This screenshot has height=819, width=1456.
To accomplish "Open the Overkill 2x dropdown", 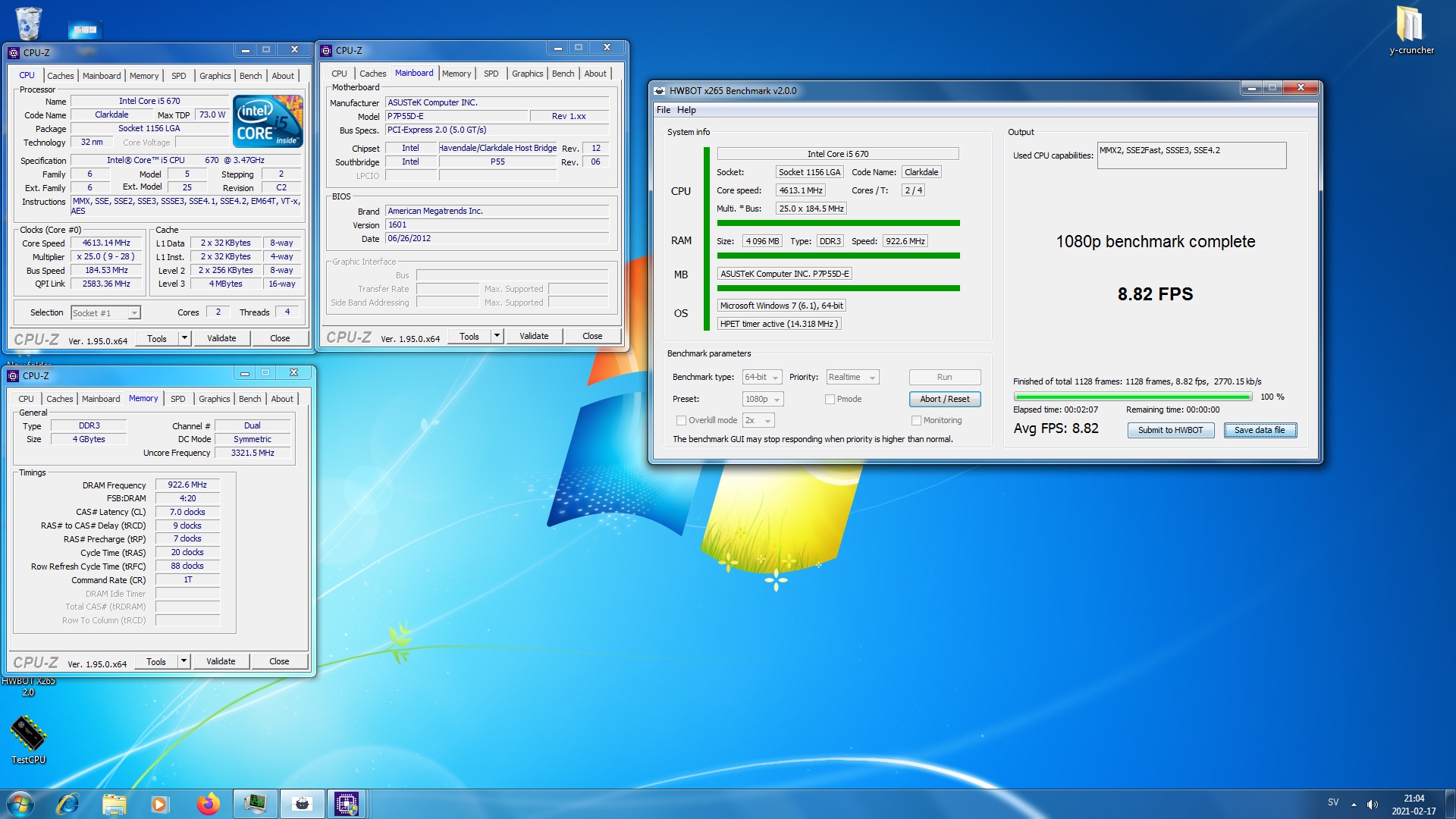I will (758, 420).
